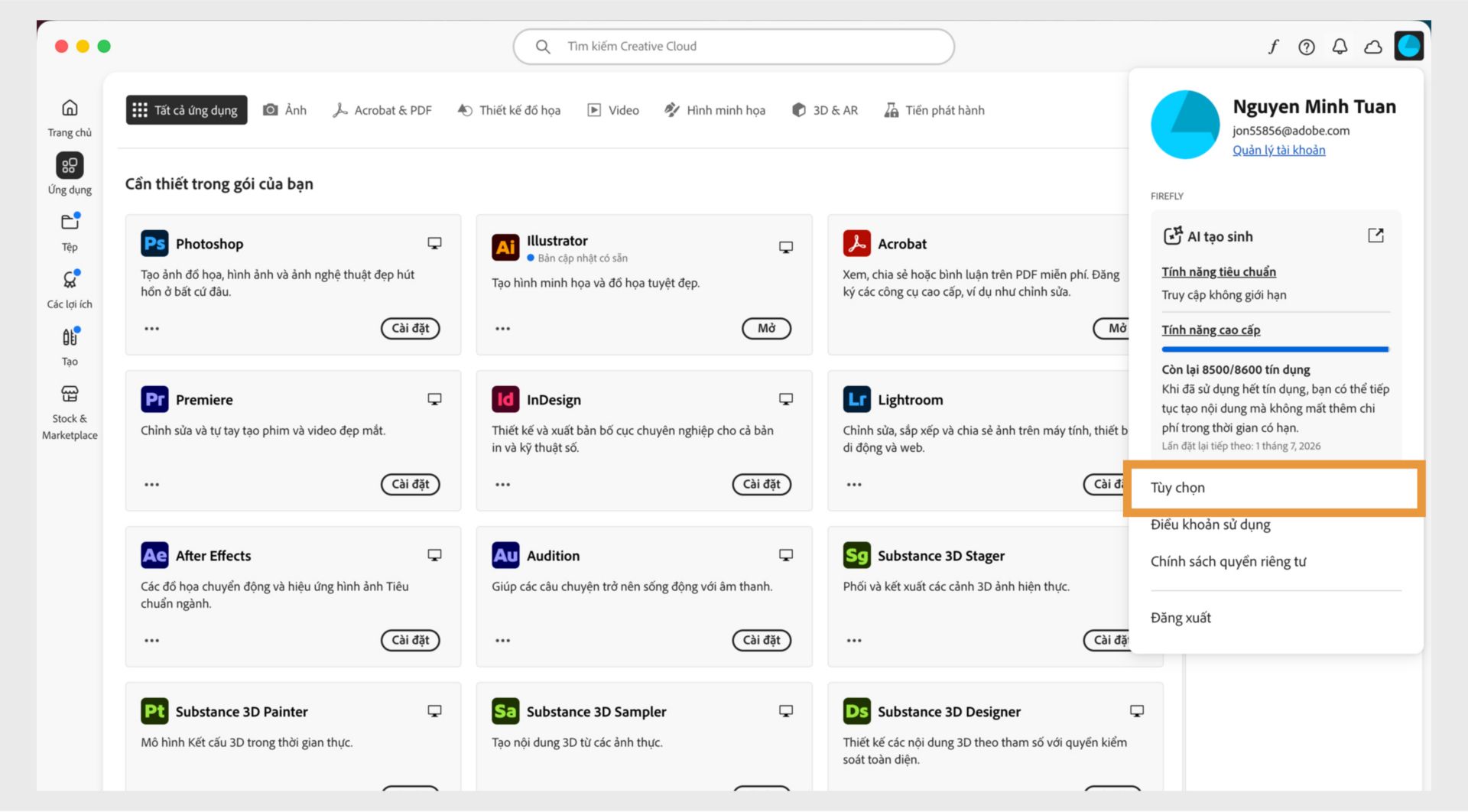Image resolution: width=1468 pixels, height=812 pixels.
Task: Switch to the Ảnh tab
Action: point(284,110)
